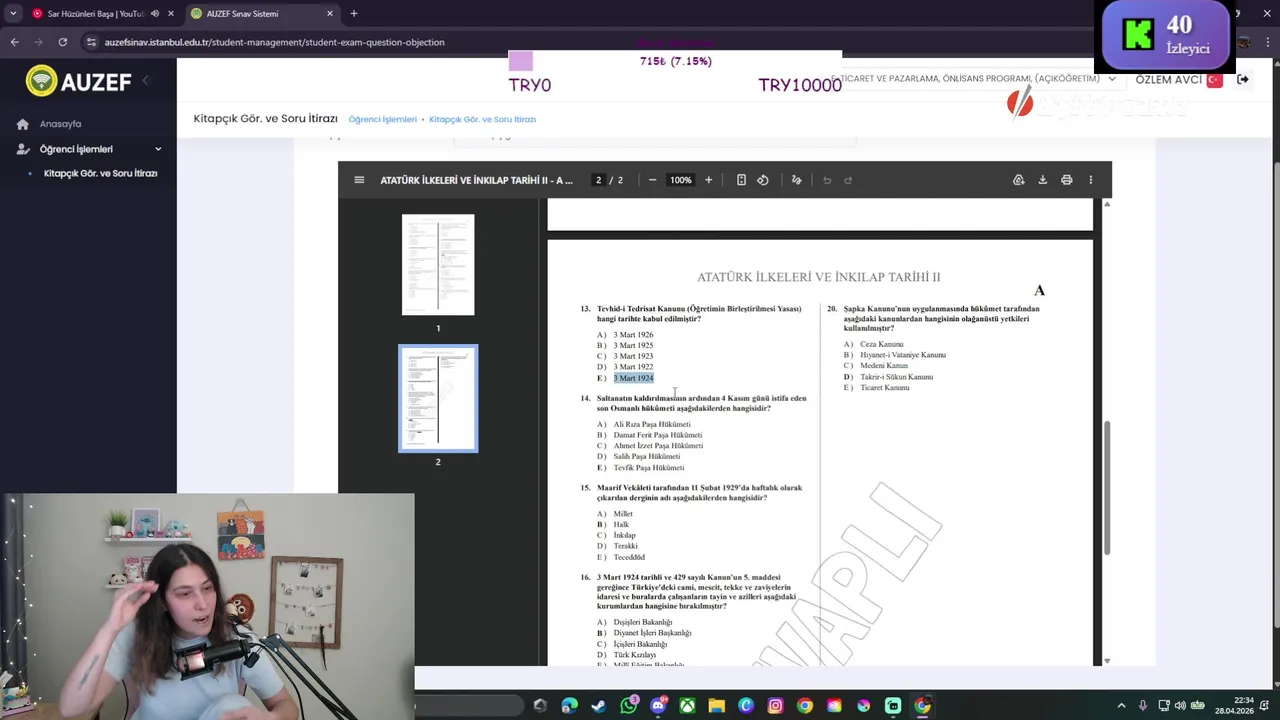The image size is (1280, 720).
Task: Click the logout icon beside ÖZLEM AVCI
Action: [1243, 79]
